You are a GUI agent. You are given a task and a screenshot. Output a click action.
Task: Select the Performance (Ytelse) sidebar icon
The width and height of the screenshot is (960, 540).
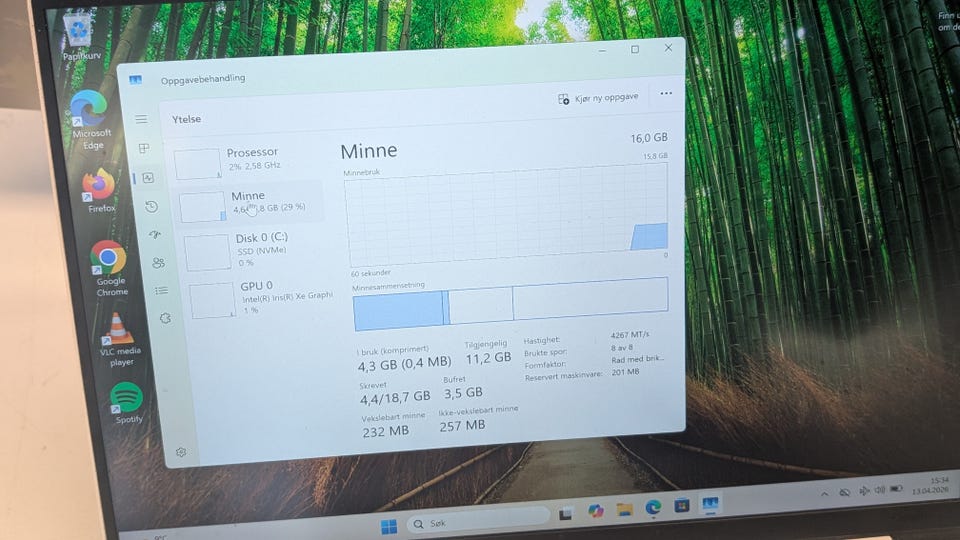[x=148, y=178]
